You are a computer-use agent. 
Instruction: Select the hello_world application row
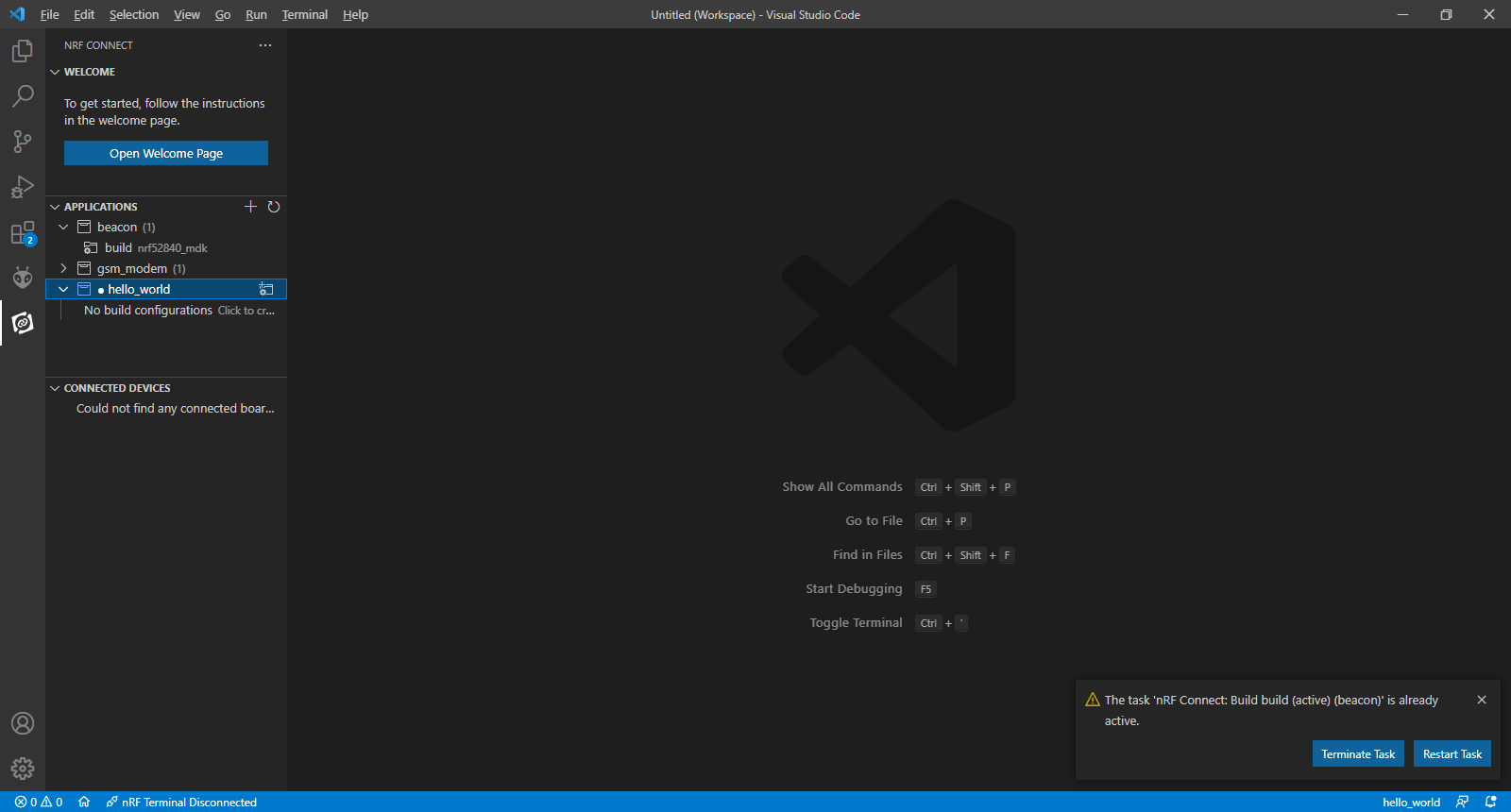coord(166,290)
